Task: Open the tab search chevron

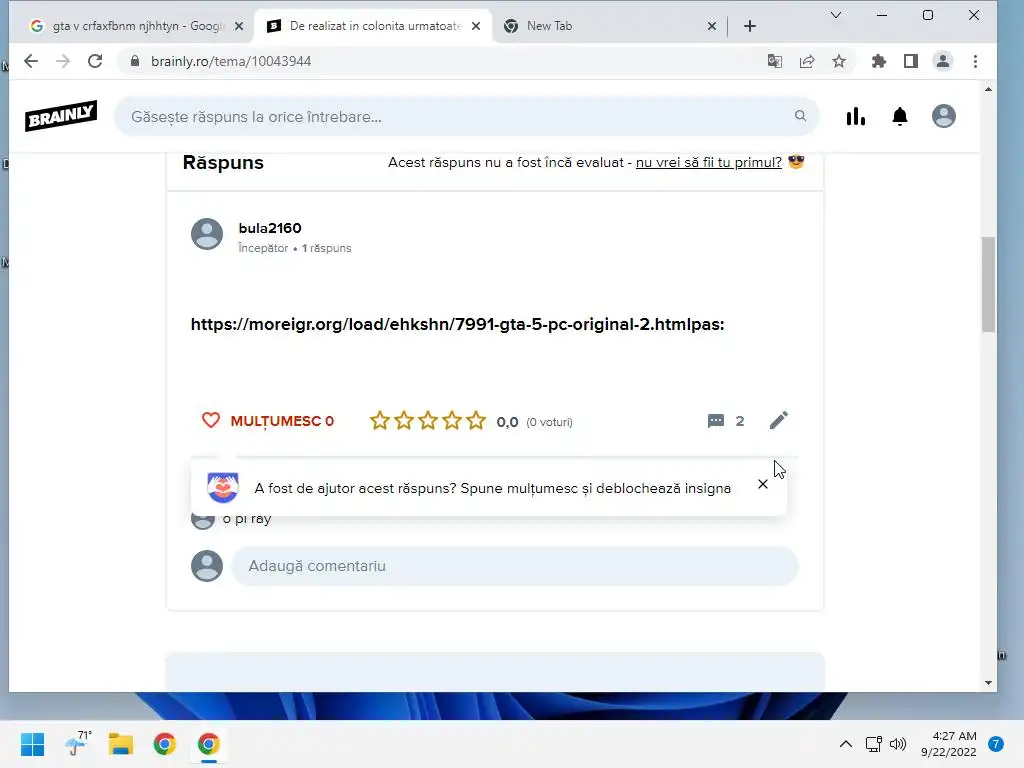Action: point(836,15)
